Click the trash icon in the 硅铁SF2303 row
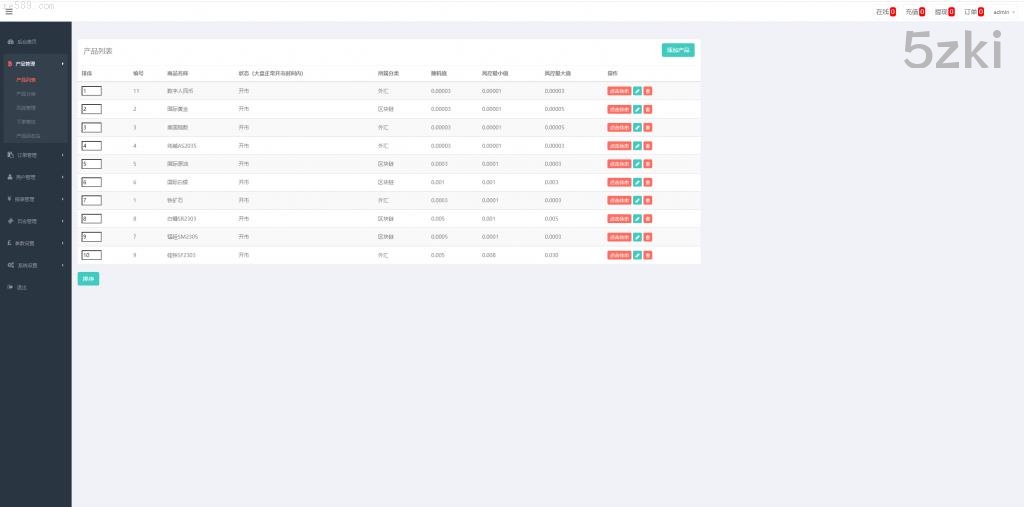Viewport: 1024px width, 507px height. coord(648,255)
